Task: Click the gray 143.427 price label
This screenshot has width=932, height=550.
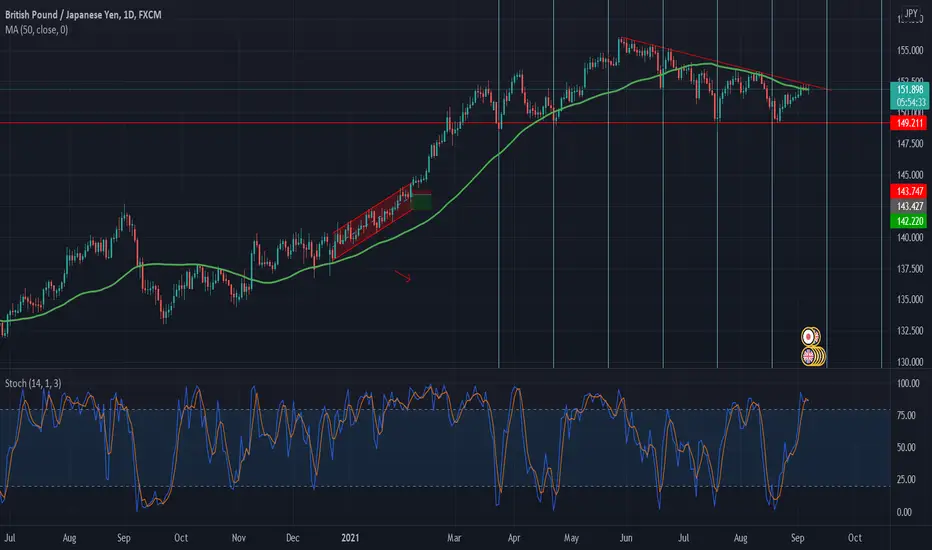Action: point(909,206)
